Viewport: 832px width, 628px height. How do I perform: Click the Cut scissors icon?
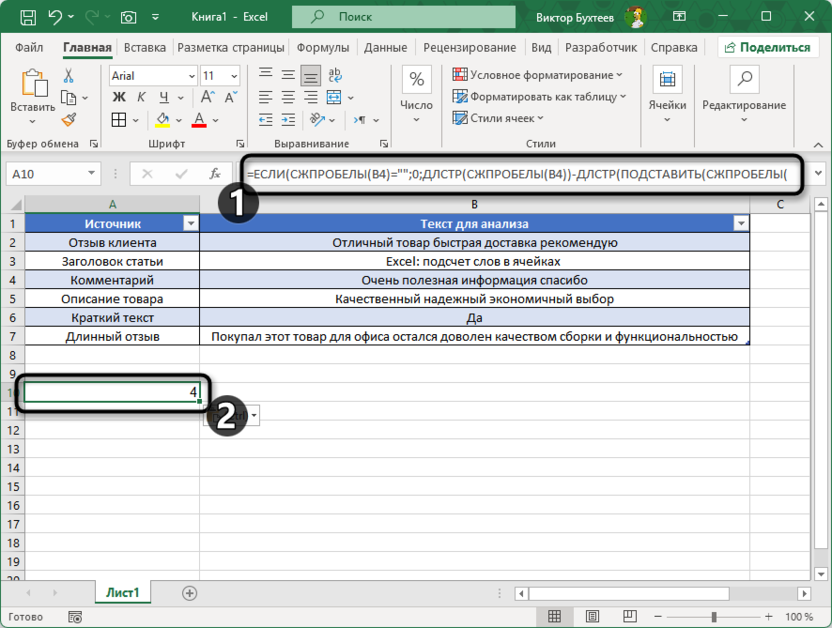click(x=69, y=75)
